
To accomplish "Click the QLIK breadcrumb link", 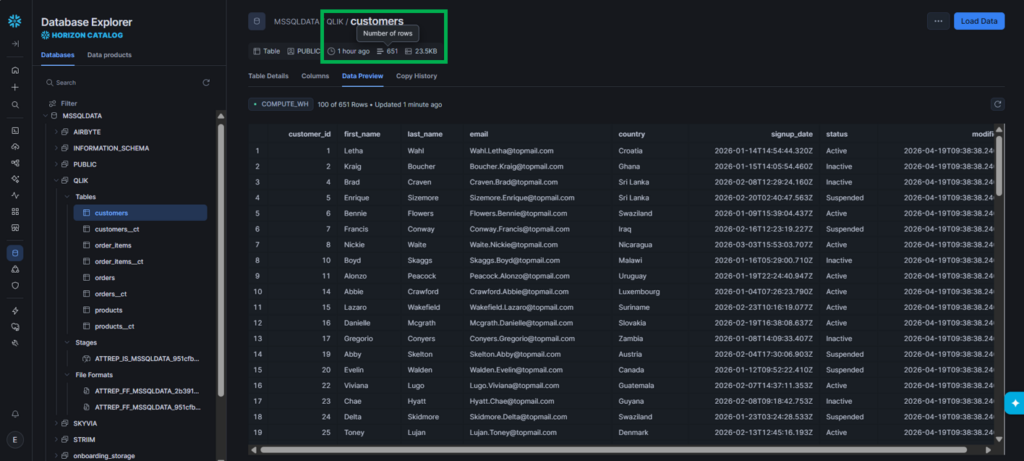I will tap(334, 22).
